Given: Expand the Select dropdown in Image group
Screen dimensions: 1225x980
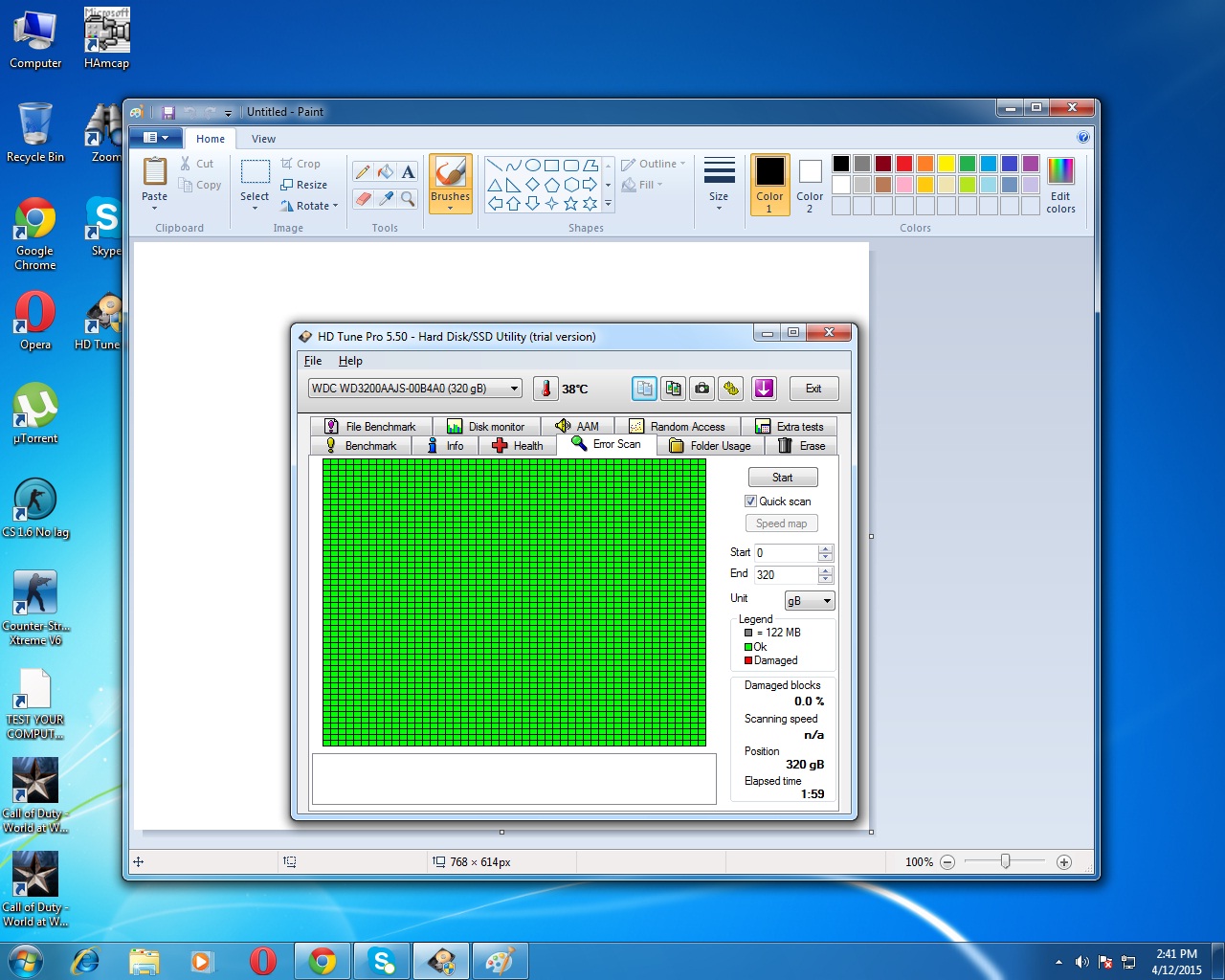Looking at the screenshot, I should pyautogui.click(x=255, y=209).
